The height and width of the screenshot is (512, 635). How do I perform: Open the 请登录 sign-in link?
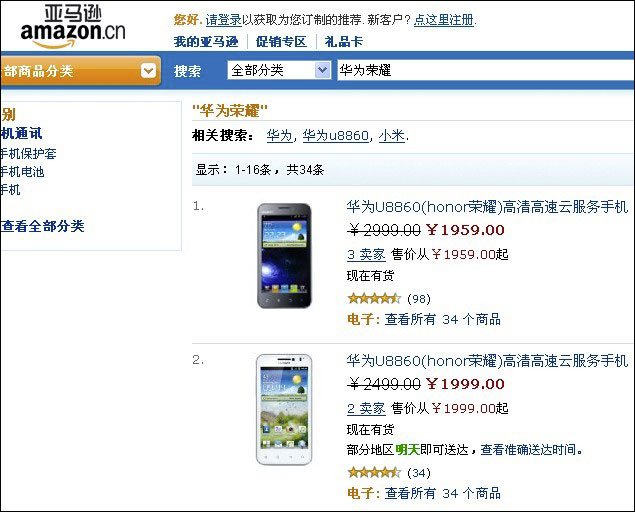[x=224, y=19]
